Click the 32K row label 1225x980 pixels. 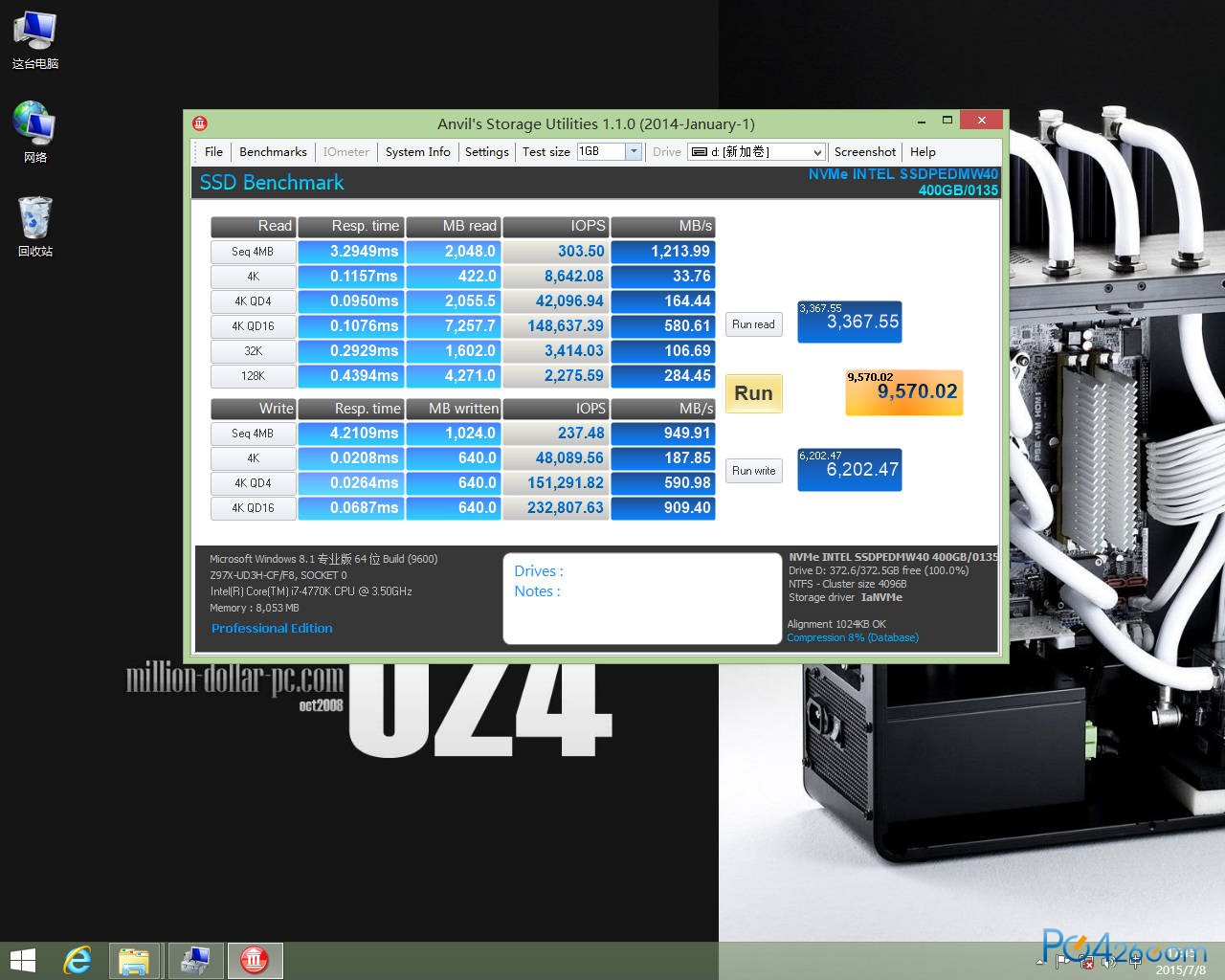tap(253, 351)
